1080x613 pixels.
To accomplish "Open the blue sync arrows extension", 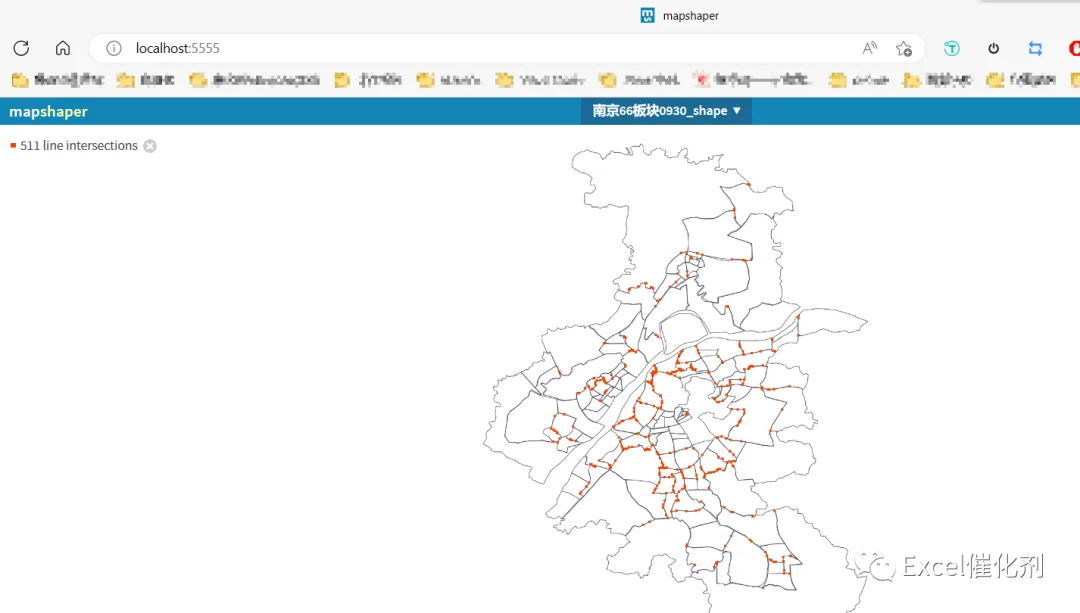I will tap(1035, 48).
